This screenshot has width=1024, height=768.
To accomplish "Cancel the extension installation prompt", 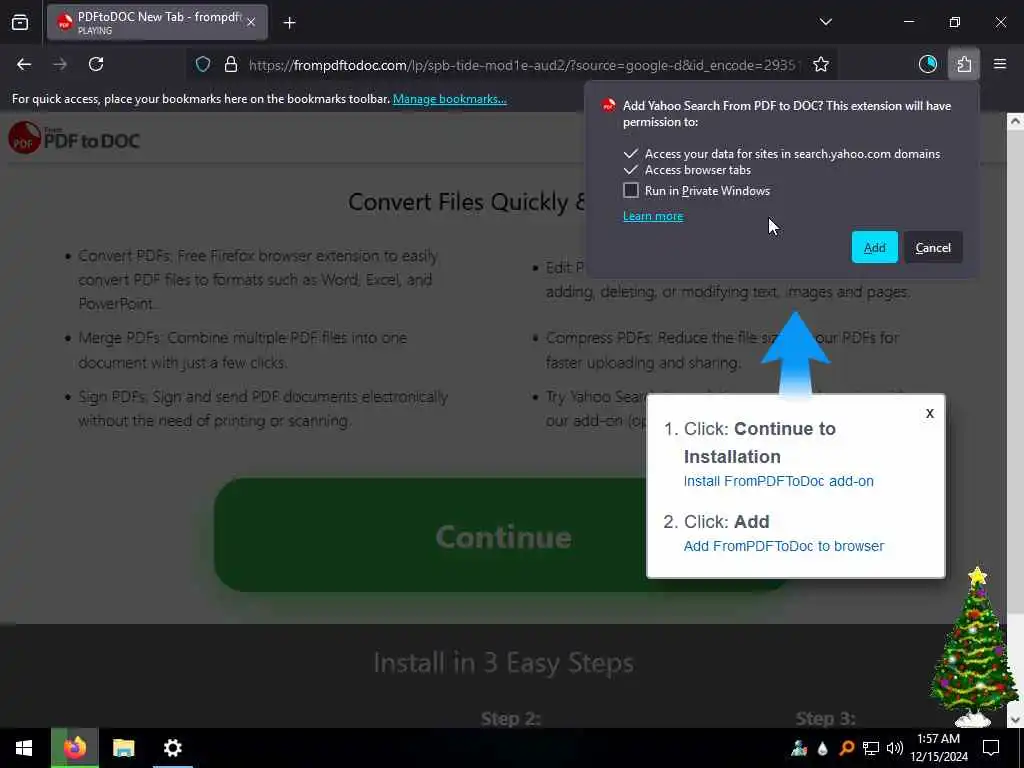I will point(933,248).
